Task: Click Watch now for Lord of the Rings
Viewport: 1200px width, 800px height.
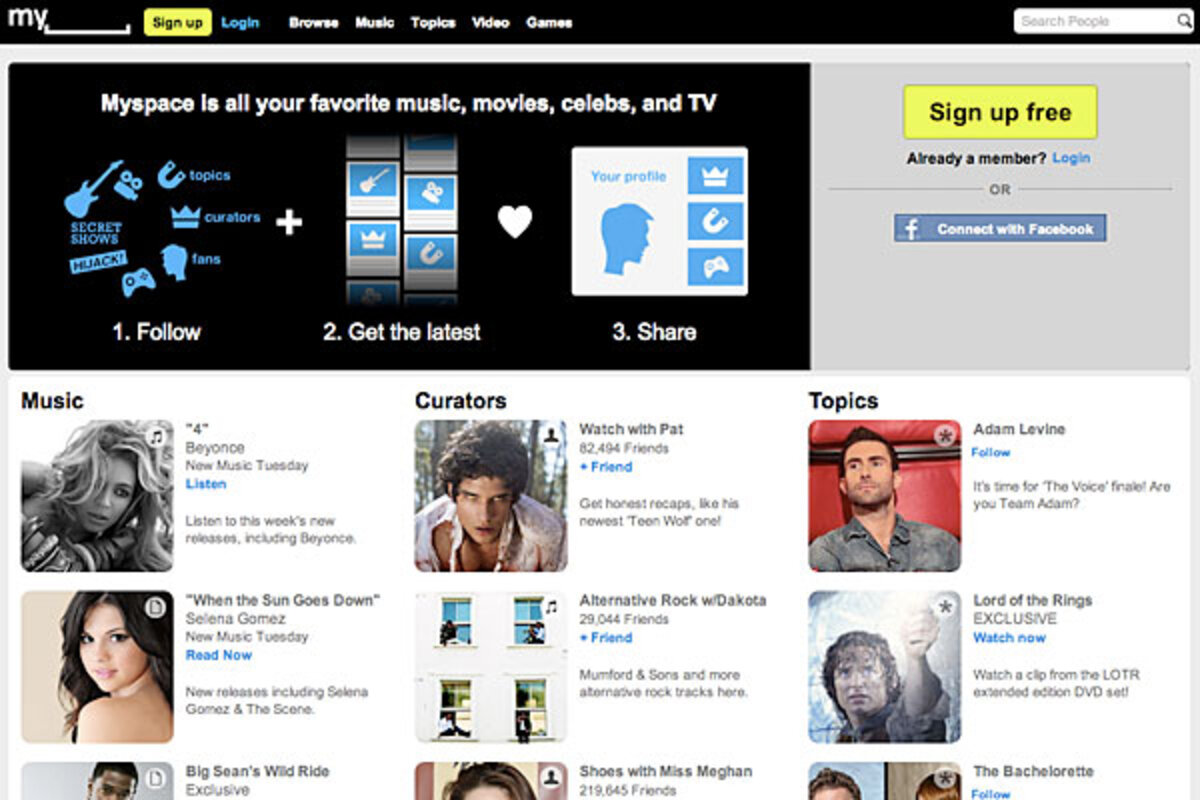Action: click(x=1010, y=638)
